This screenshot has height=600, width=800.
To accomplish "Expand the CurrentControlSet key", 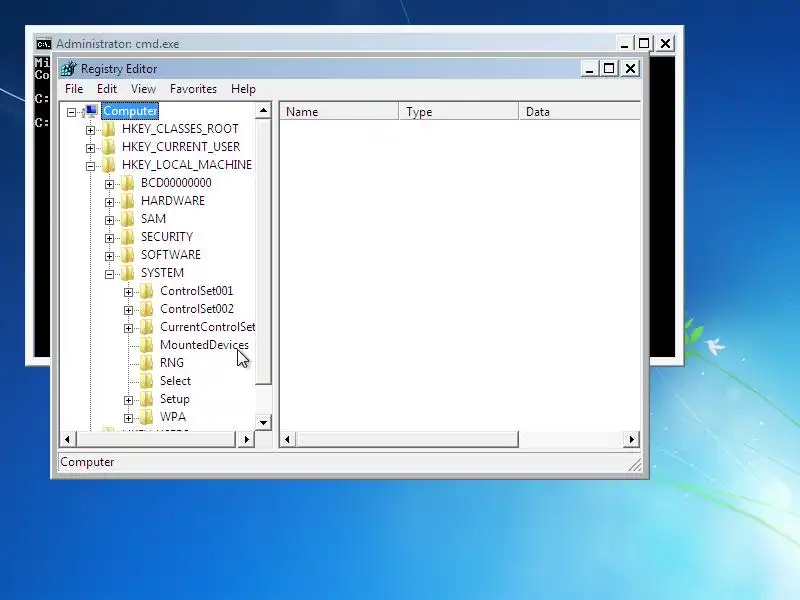I will tap(129, 329).
